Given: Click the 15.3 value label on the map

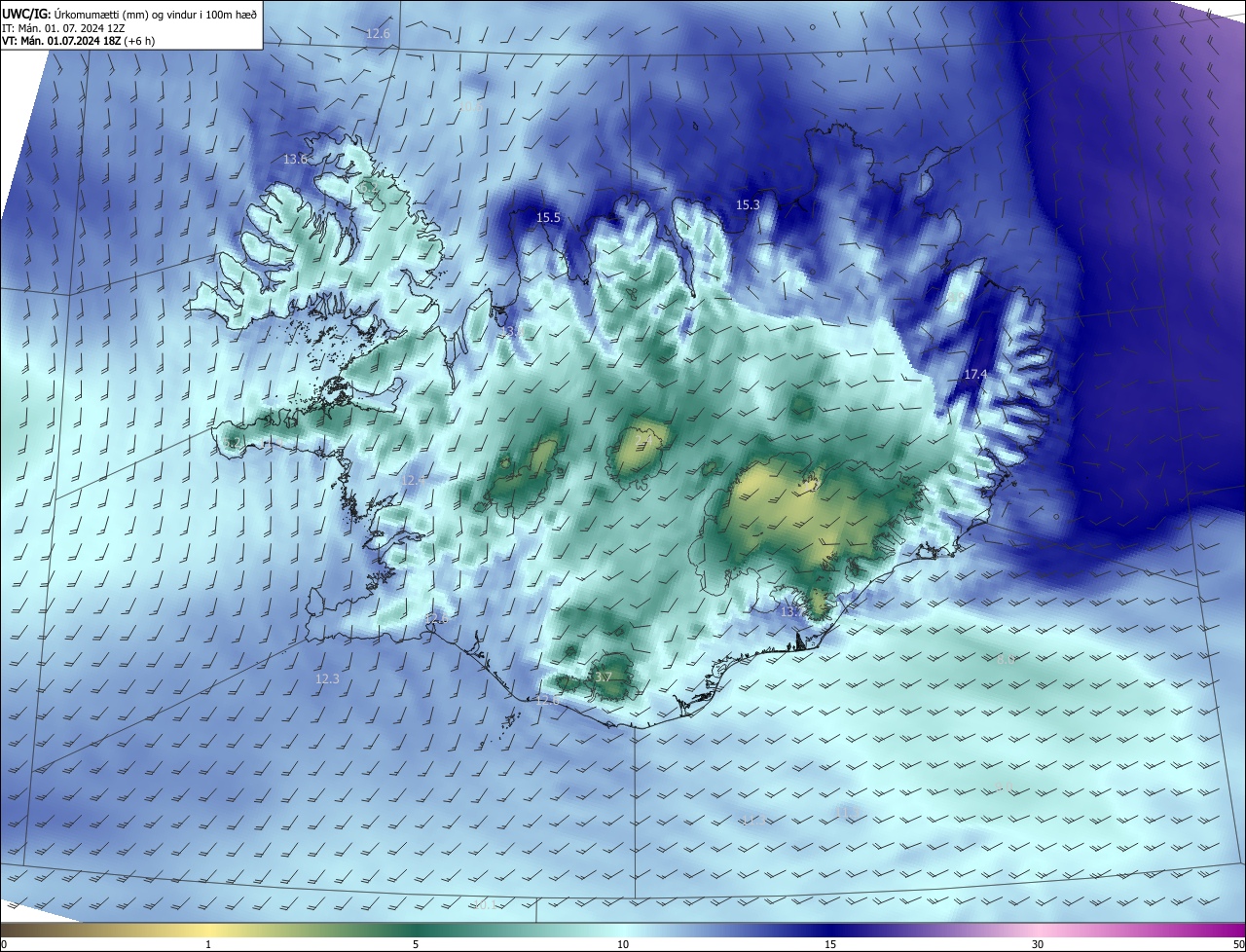Looking at the screenshot, I should click(748, 205).
